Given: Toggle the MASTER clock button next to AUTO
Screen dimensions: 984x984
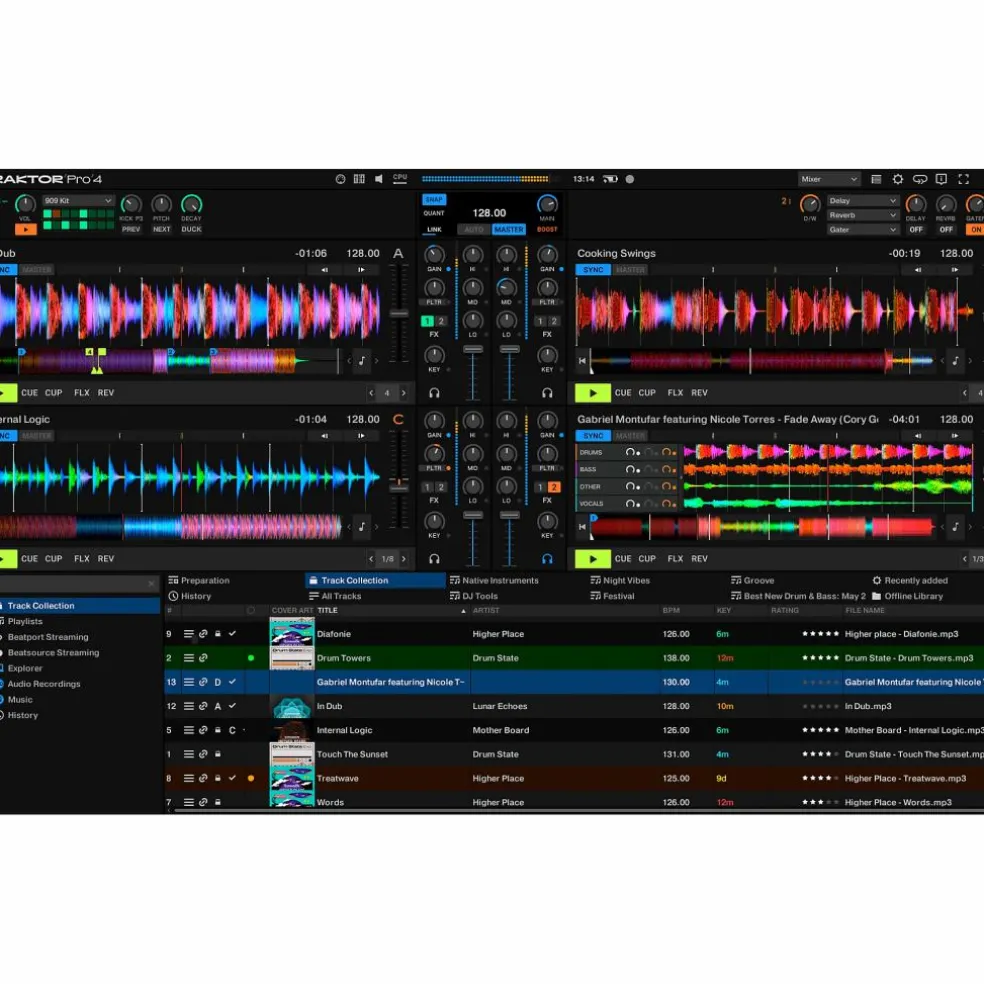Looking at the screenshot, I should (508, 230).
